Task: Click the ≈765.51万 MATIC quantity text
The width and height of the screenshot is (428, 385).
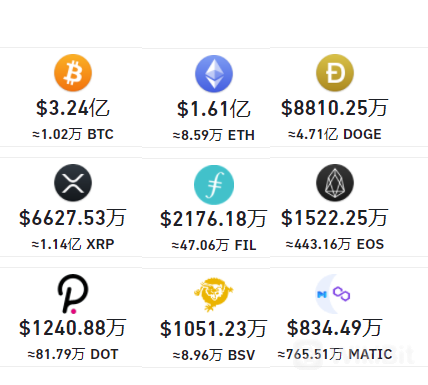Action: 335,354
